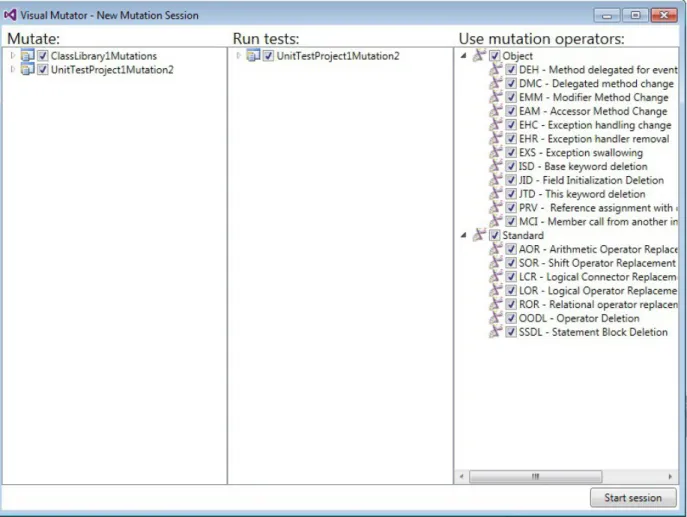Select the 'PRV - Reference assignment' row
This screenshot has height=517, width=687.
[598, 208]
